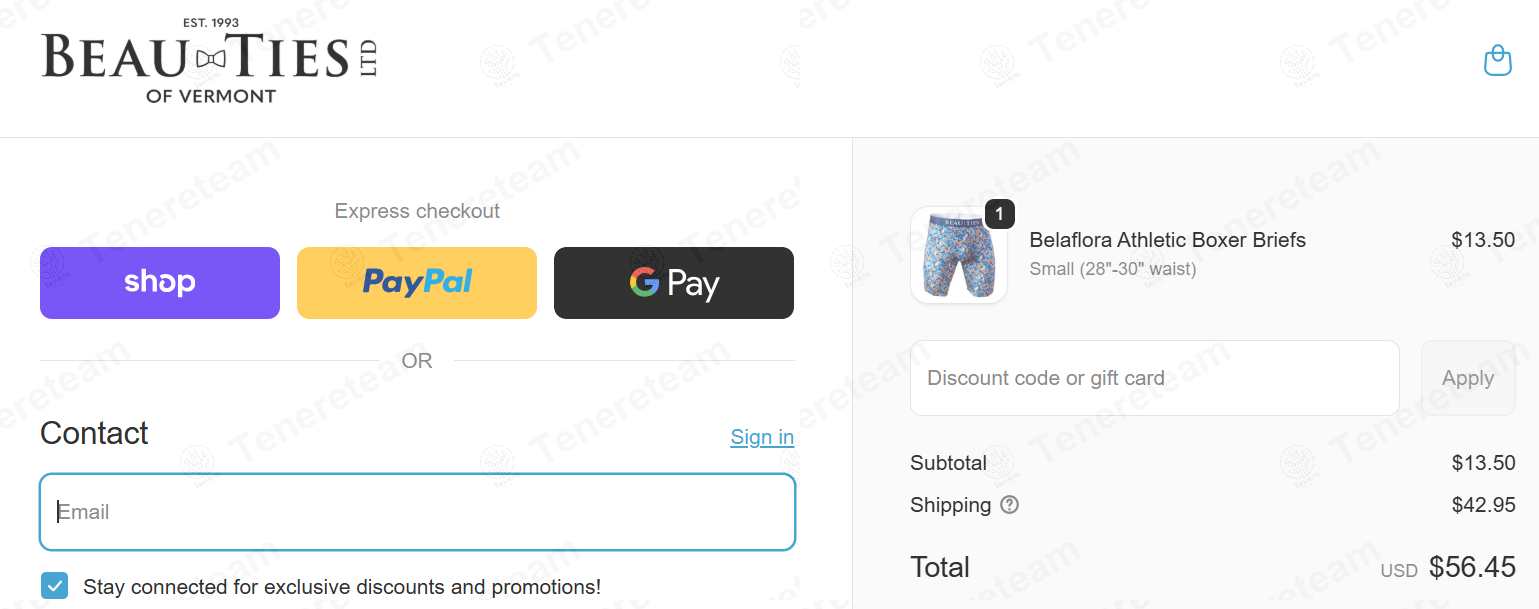
Task: Uncheck the exclusive discounts subscription box
Action: tap(54, 585)
